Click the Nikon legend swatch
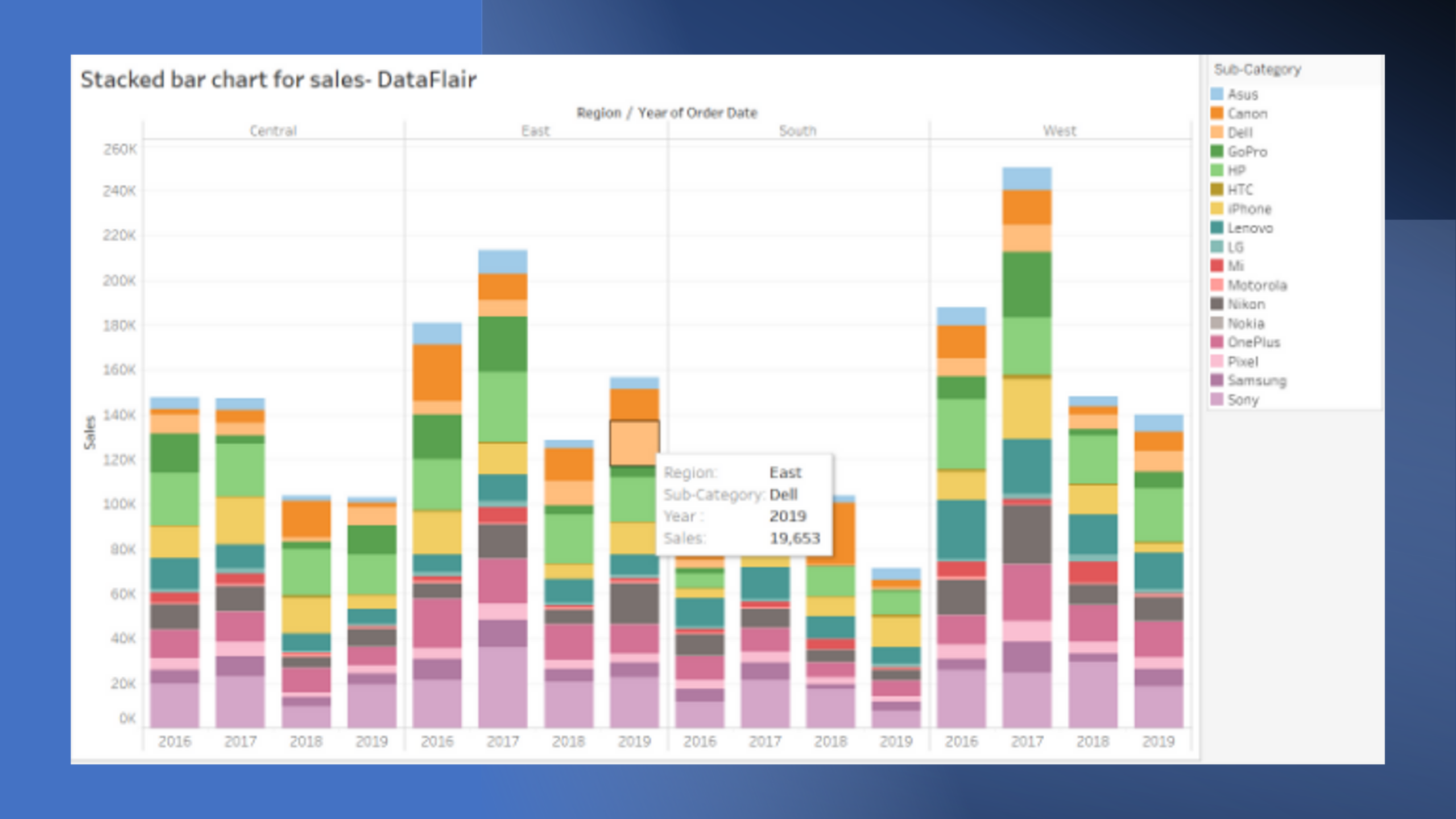This screenshot has height=819, width=1456. pos(1217,304)
